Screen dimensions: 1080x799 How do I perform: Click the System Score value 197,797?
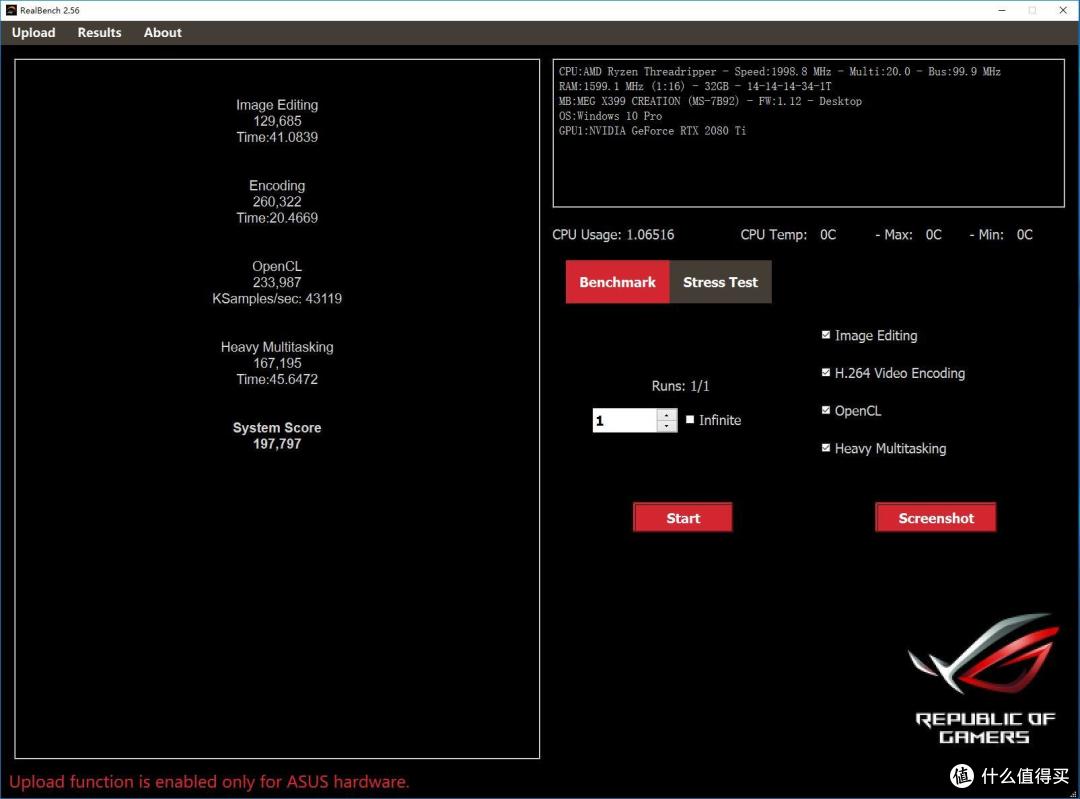click(277, 444)
